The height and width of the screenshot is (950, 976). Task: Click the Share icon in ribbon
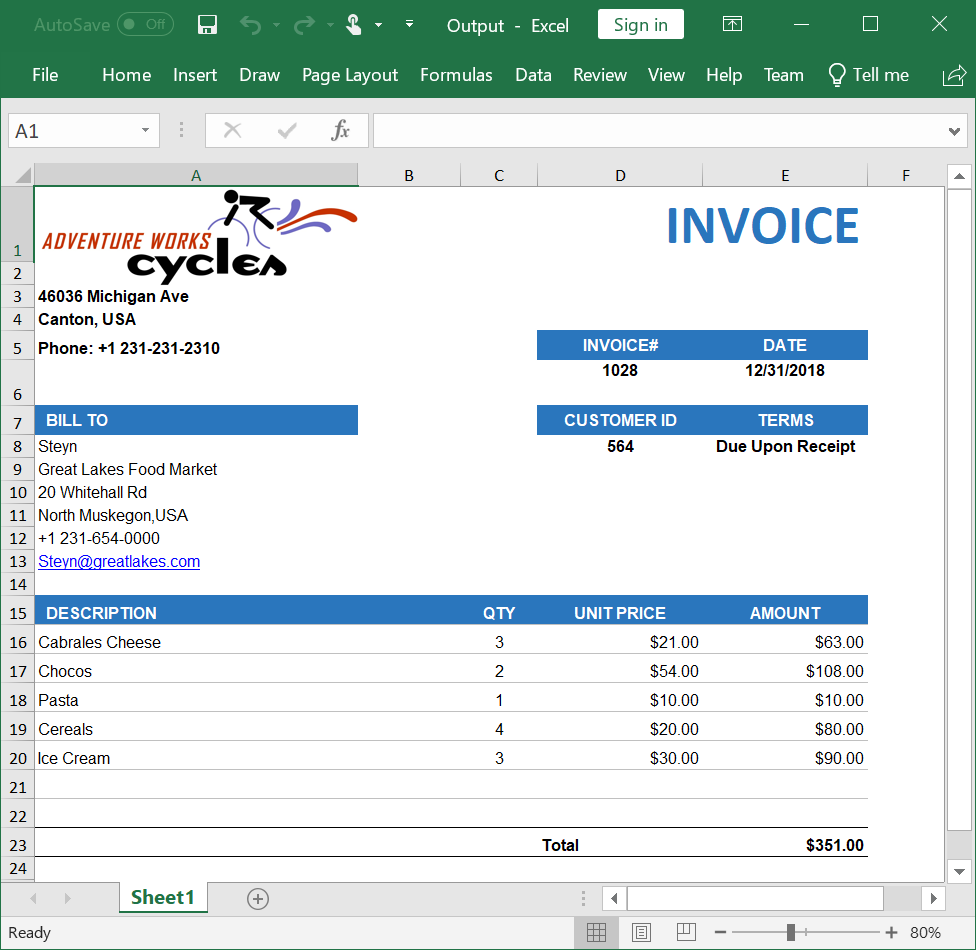pyautogui.click(x=954, y=75)
